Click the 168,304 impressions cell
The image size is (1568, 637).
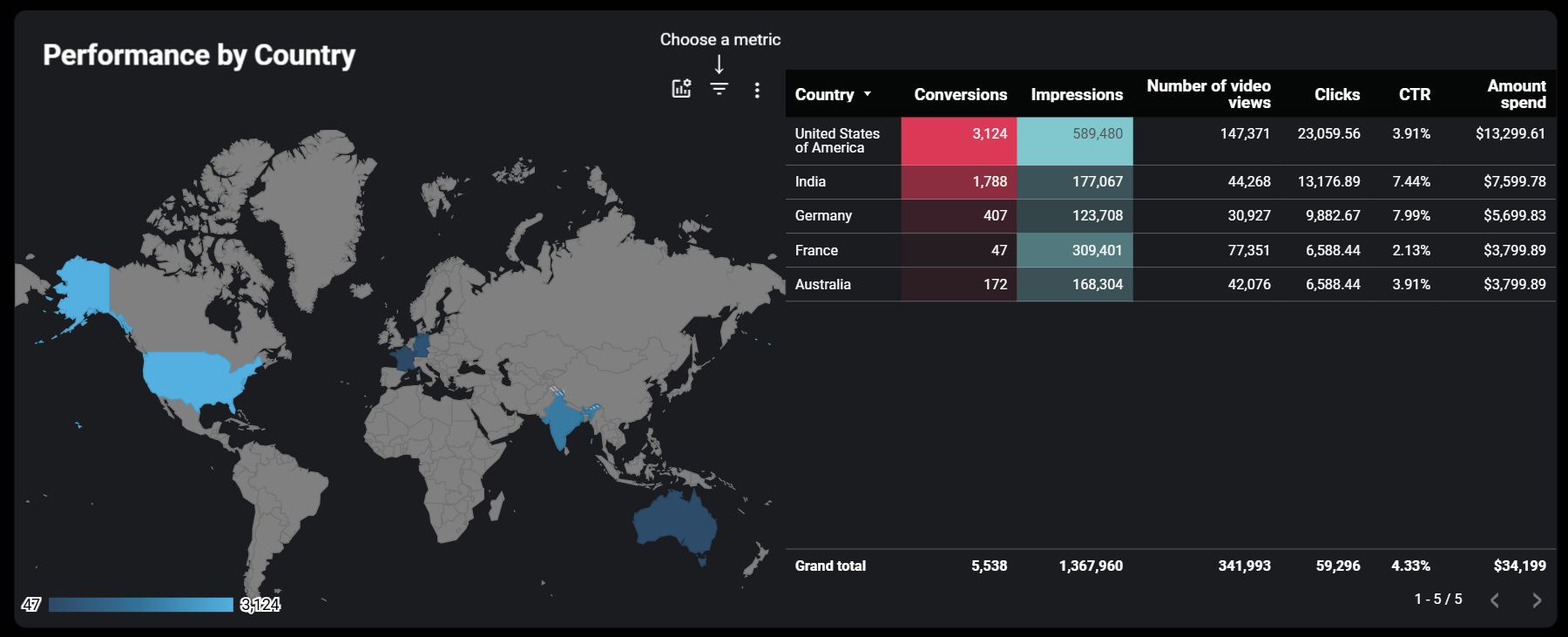click(1075, 284)
